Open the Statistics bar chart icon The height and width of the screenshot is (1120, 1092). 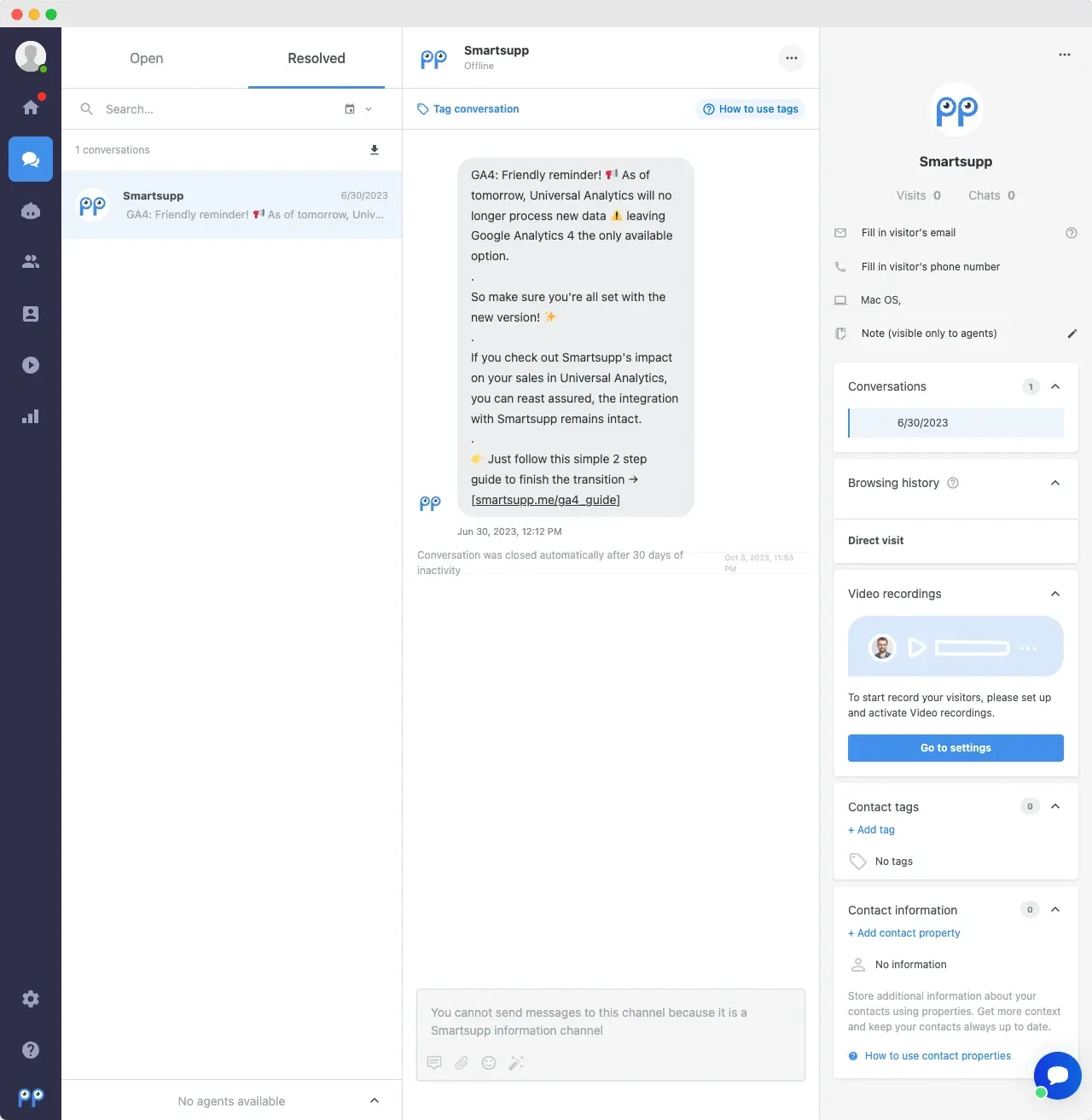click(x=31, y=417)
